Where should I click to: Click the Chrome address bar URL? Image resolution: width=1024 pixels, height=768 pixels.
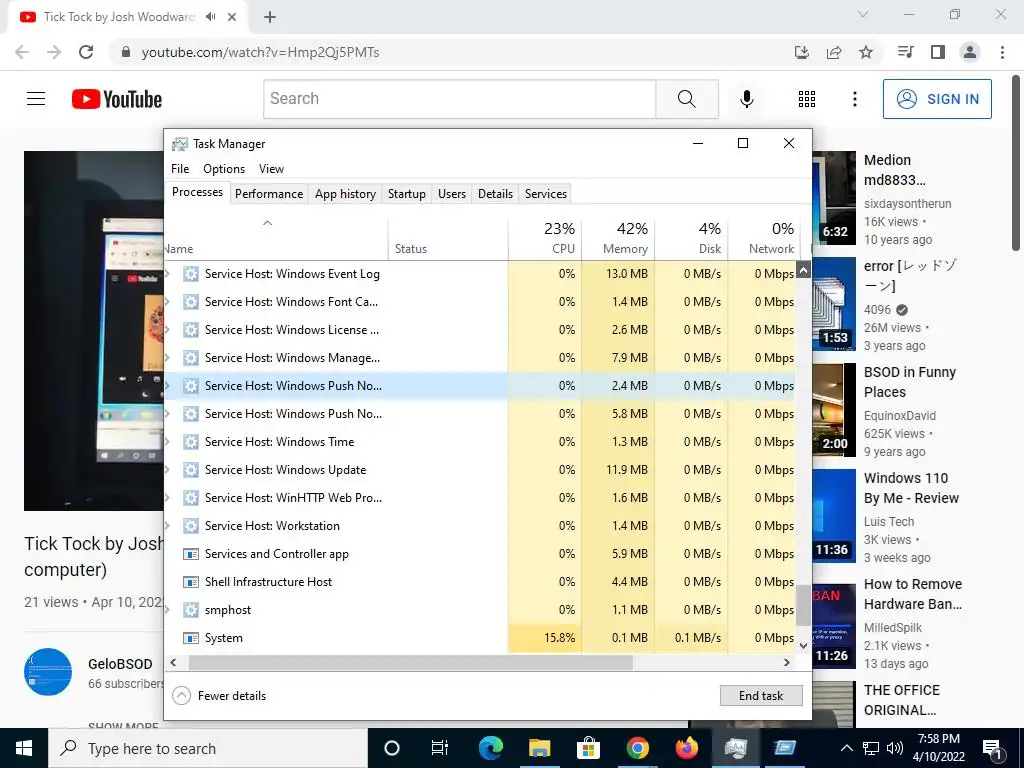(x=261, y=52)
